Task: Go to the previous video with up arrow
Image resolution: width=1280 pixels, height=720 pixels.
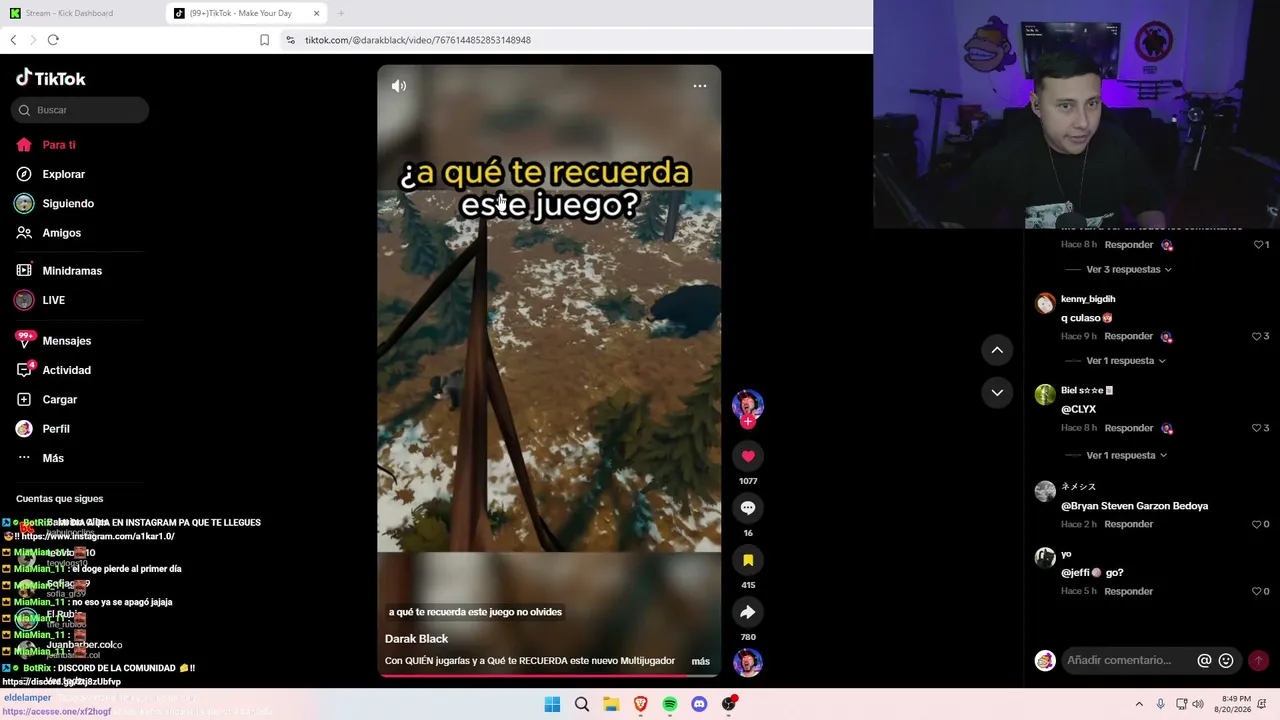Action: (997, 350)
